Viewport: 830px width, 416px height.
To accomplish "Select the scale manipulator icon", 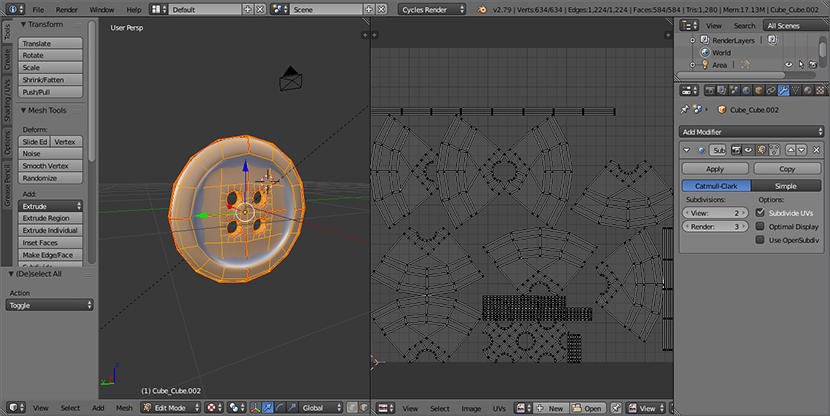I will click(292, 408).
